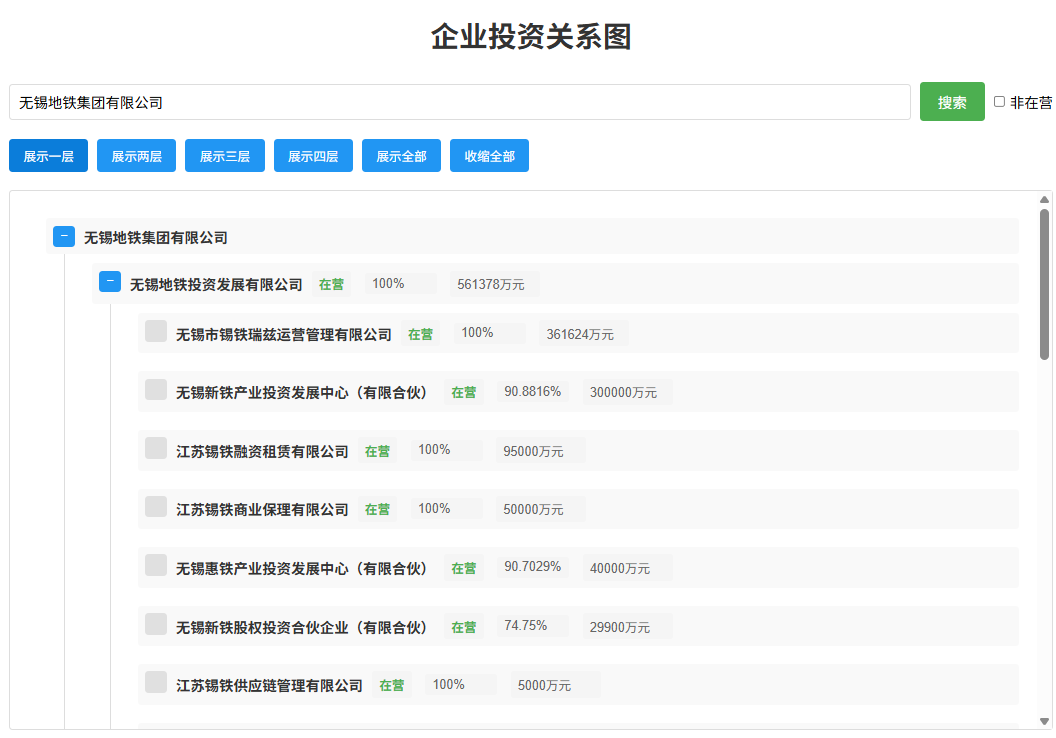Select the 无锡地铁投资发展有限公司 name
Image resolution: width=1056 pixels, height=738 pixels.
[x=216, y=285]
